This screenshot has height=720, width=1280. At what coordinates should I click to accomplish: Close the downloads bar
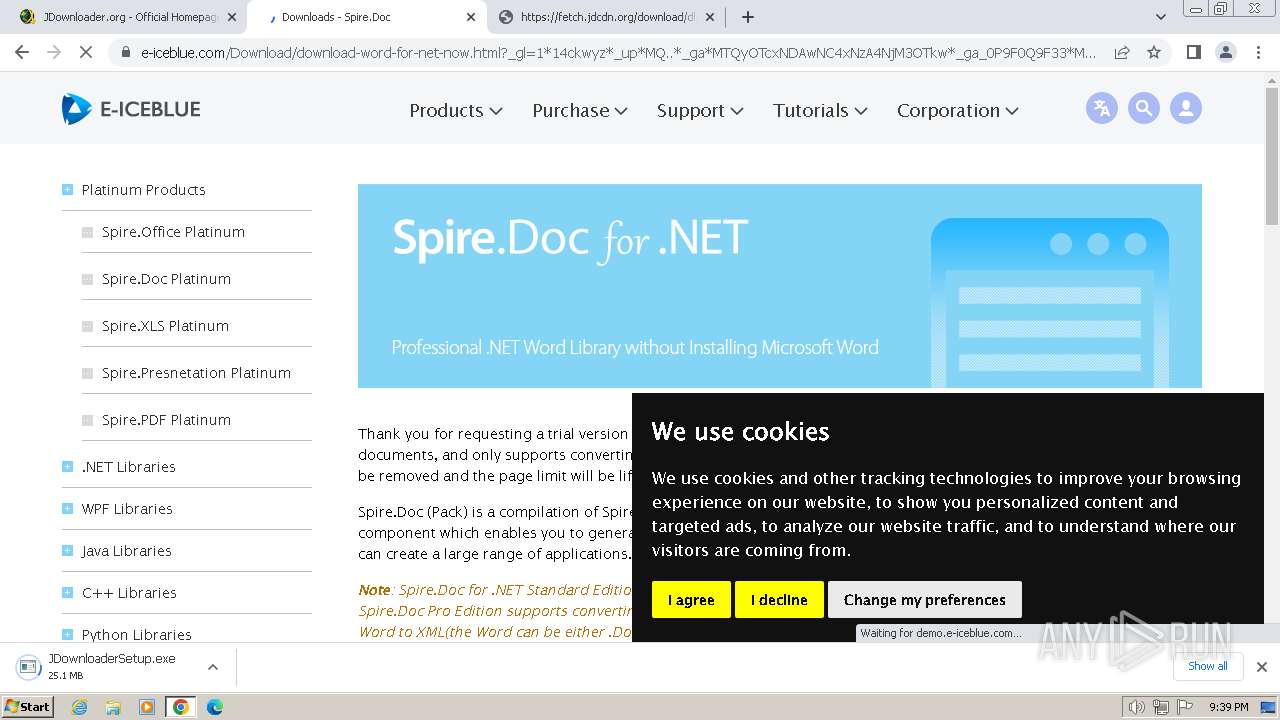tap(1261, 666)
